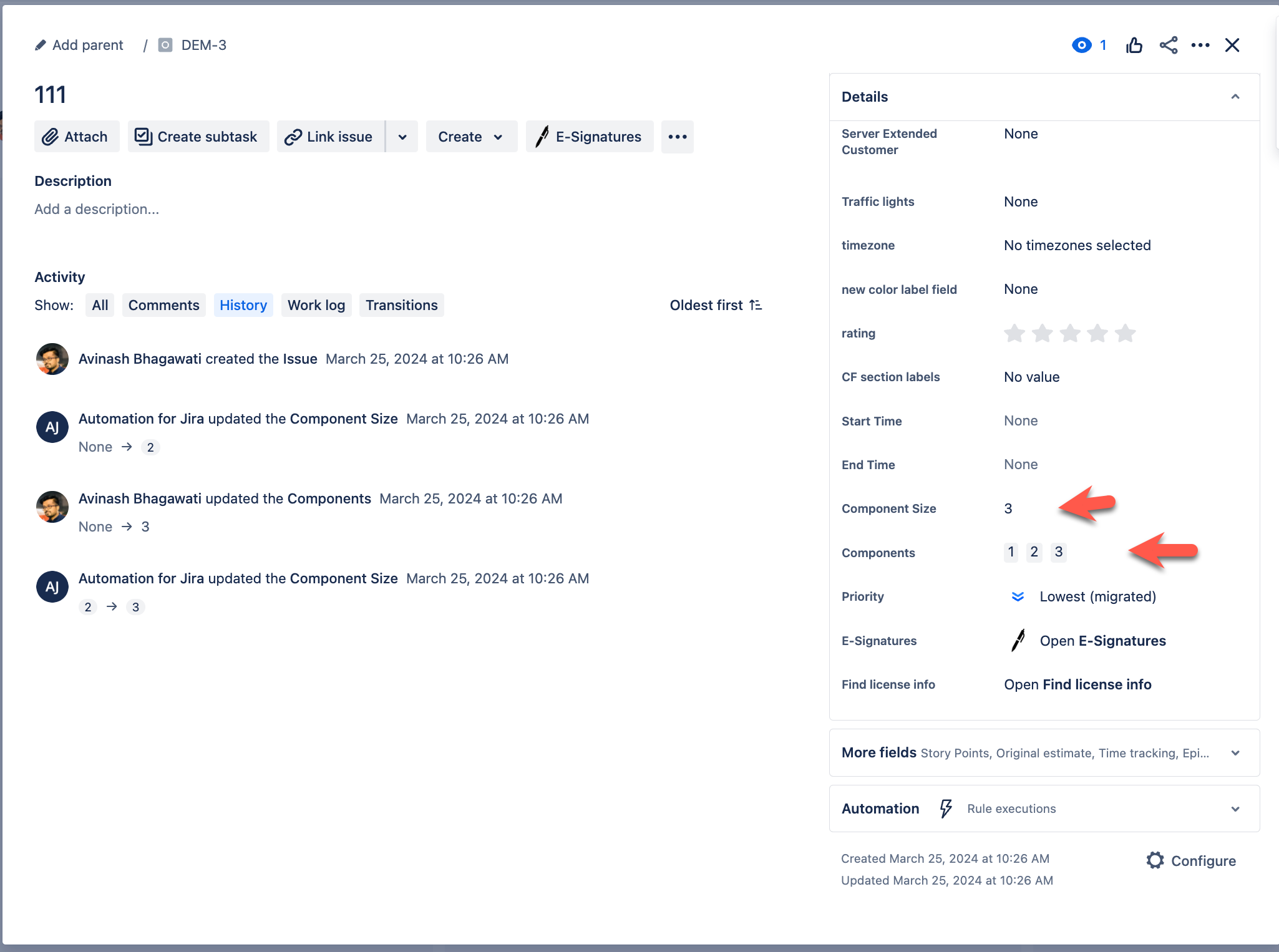The height and width of the screenshot is (952, 1279).
Task: Click the Add a description field
Action: pos(97,209)
